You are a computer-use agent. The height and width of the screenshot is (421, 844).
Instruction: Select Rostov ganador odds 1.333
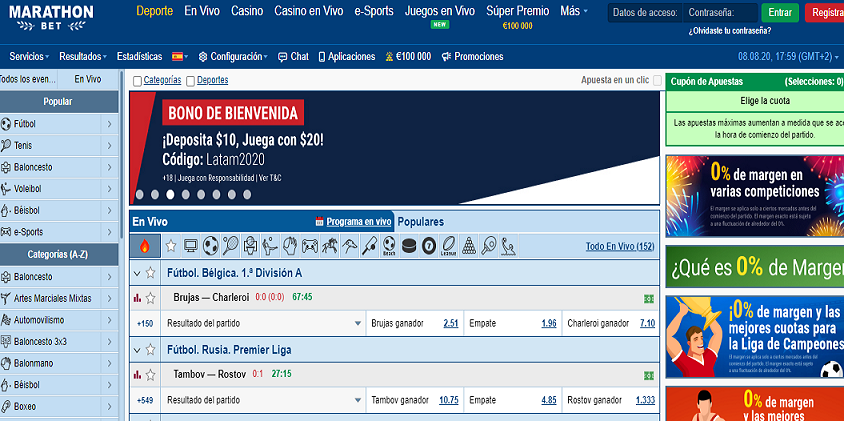click(645, 401)
